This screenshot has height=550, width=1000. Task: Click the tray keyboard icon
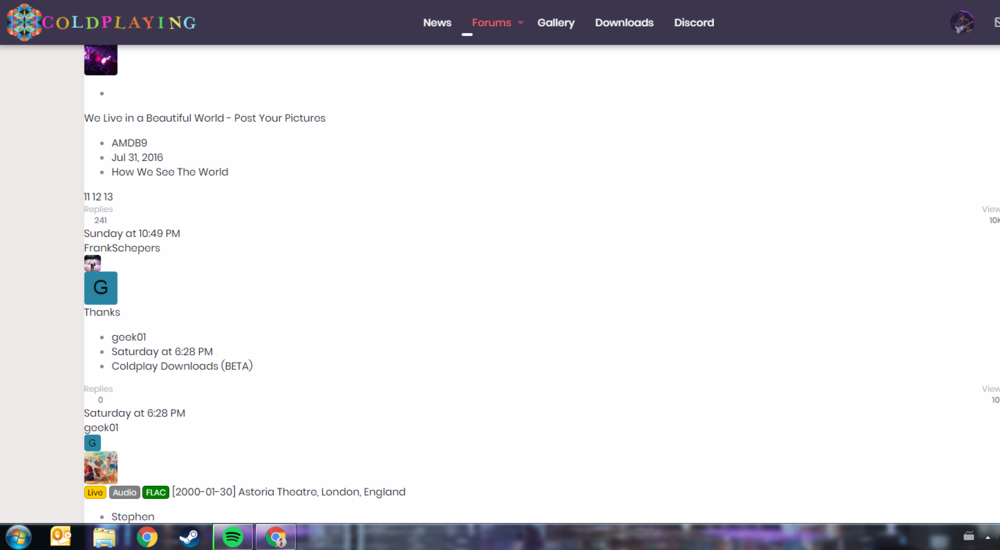[x=969, y=537]
